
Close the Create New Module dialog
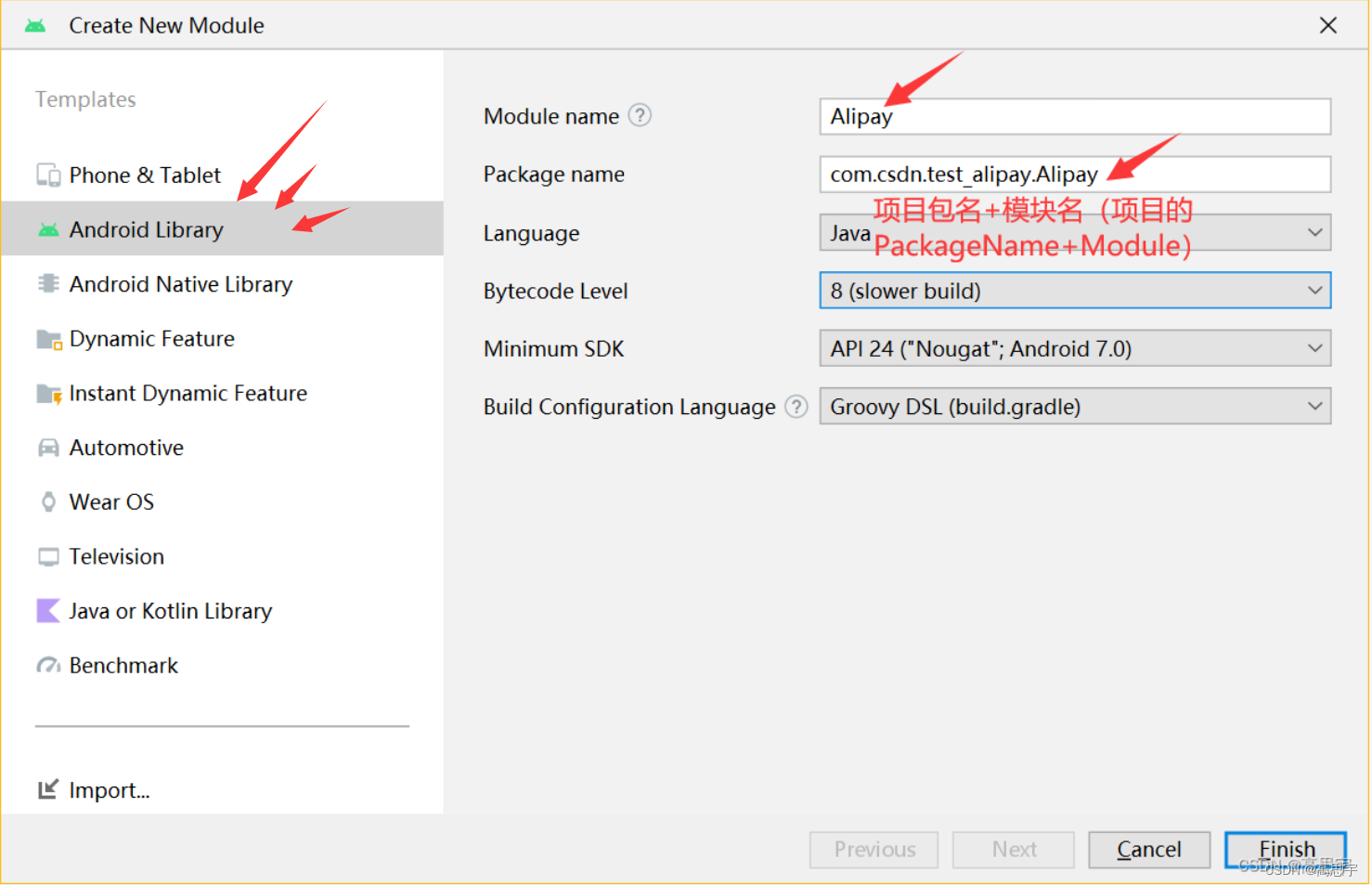[x=1328, y=26]
